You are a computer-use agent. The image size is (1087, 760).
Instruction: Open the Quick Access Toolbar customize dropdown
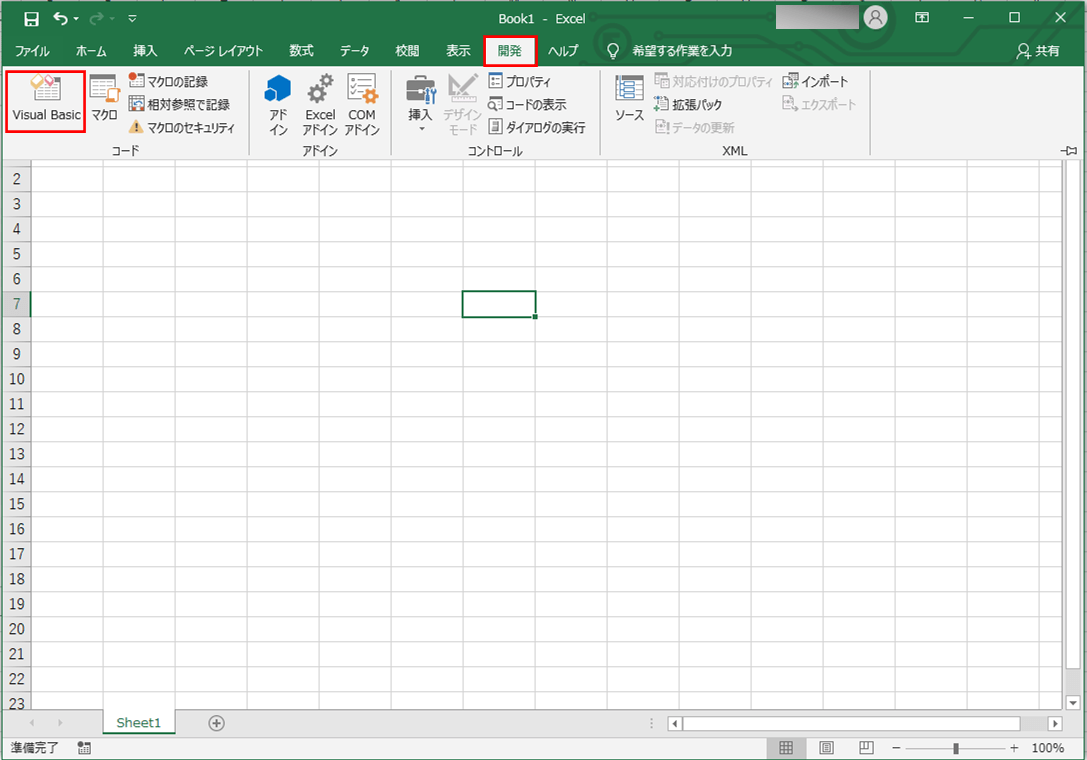[132, 18]
